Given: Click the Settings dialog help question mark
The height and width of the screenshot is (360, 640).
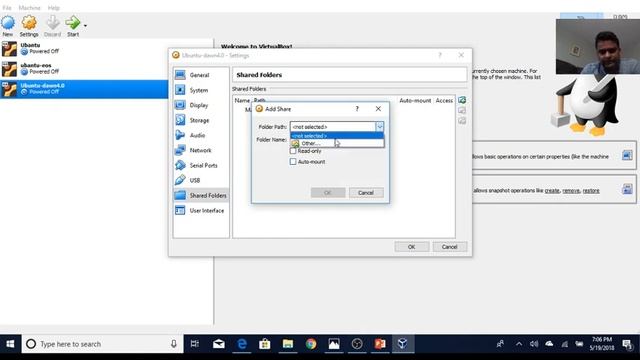Looking at the screenshot, I should click(440, 55).
